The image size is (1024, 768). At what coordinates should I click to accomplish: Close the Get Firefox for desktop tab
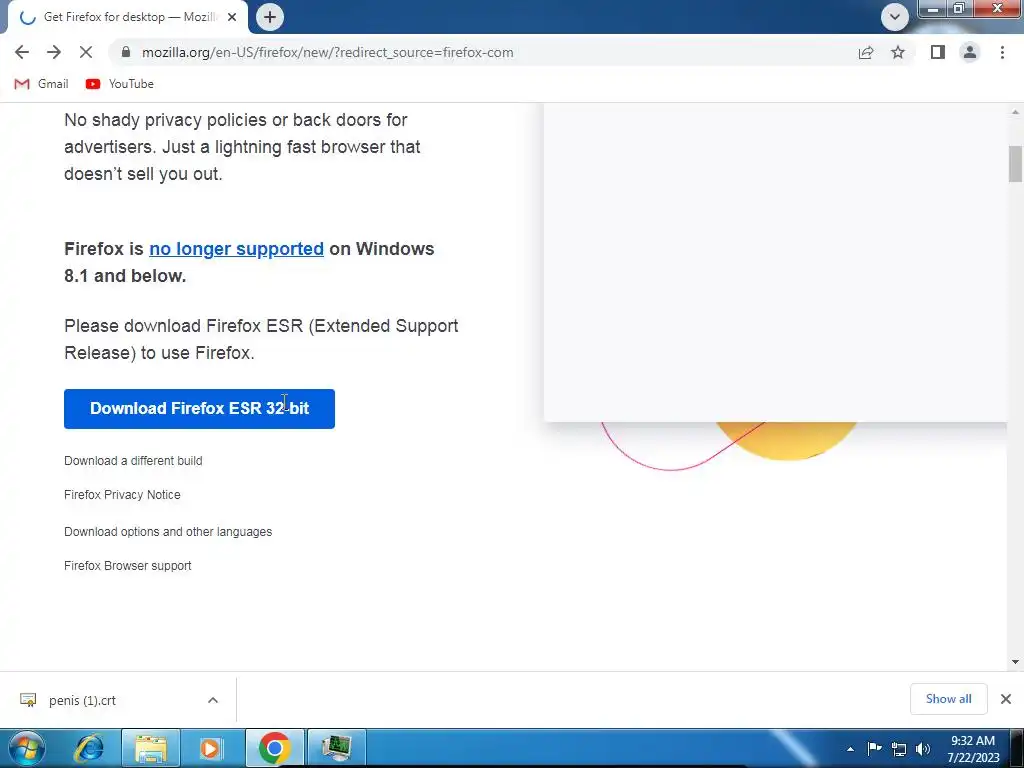point(232,17)
